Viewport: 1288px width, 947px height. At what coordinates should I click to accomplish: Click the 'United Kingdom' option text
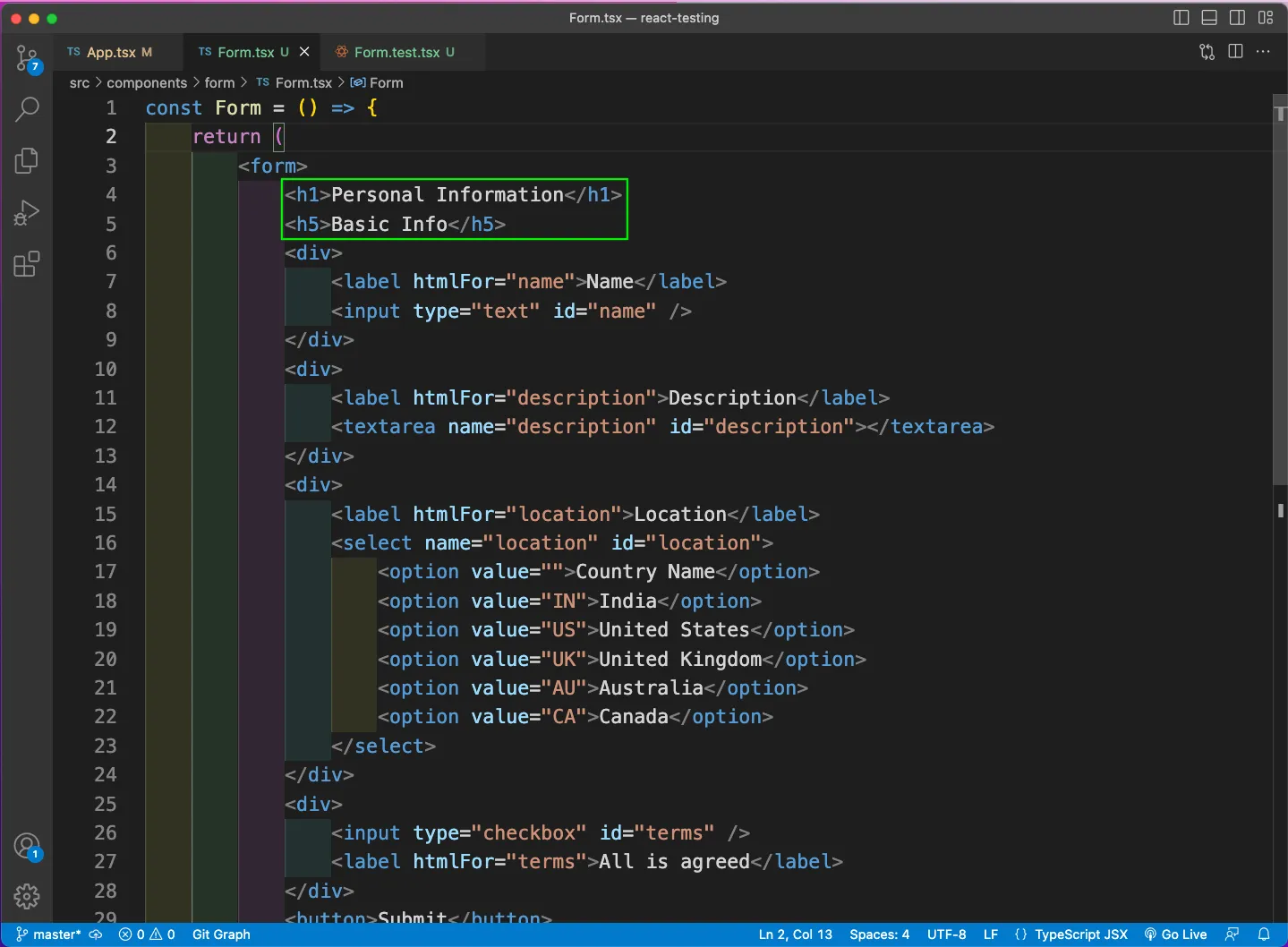680,659
